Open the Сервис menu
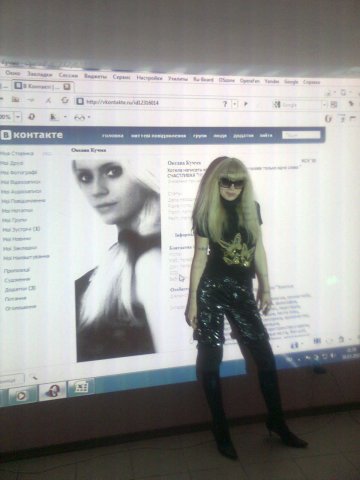Screen dimensions: 360x480 click(122, 77)
